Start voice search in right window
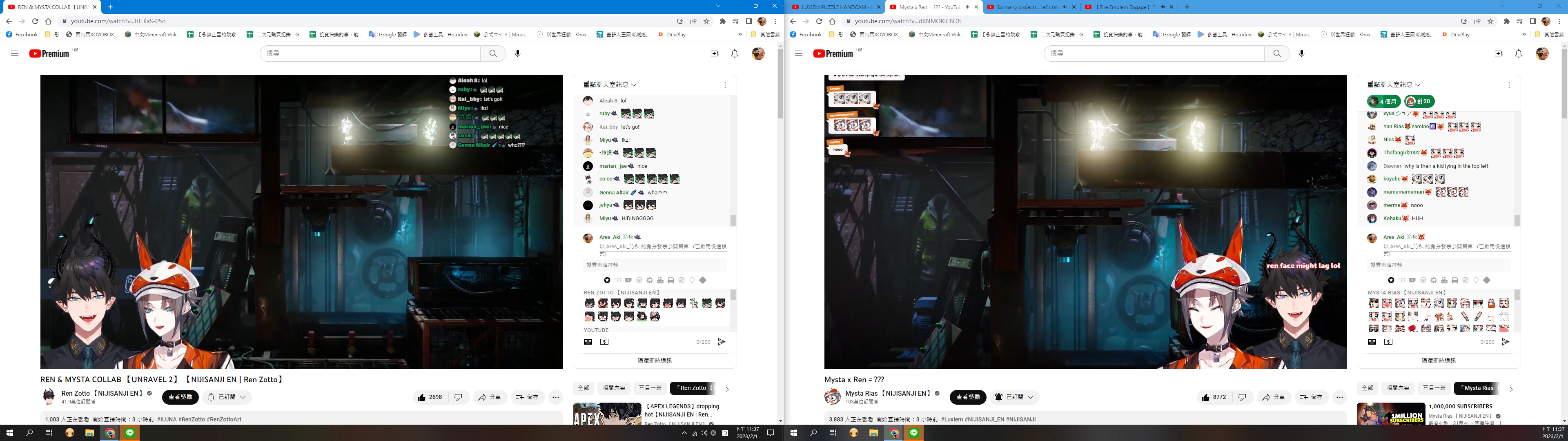The height and width of the screenshot is (441, 1568). click(x=1302, y=53)
